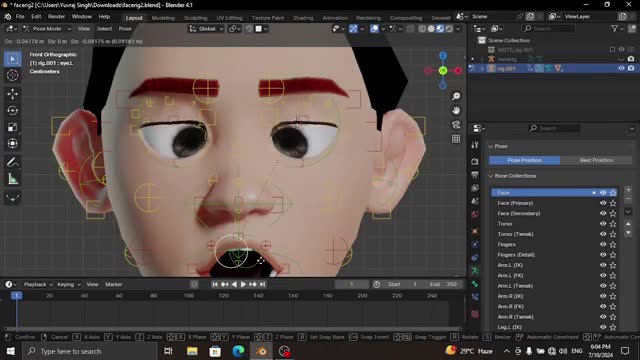Image resolution: width=640 pixels, height=360 pixels.
Task: Collapse the Pose panel
Action: (x=491, y=146)
